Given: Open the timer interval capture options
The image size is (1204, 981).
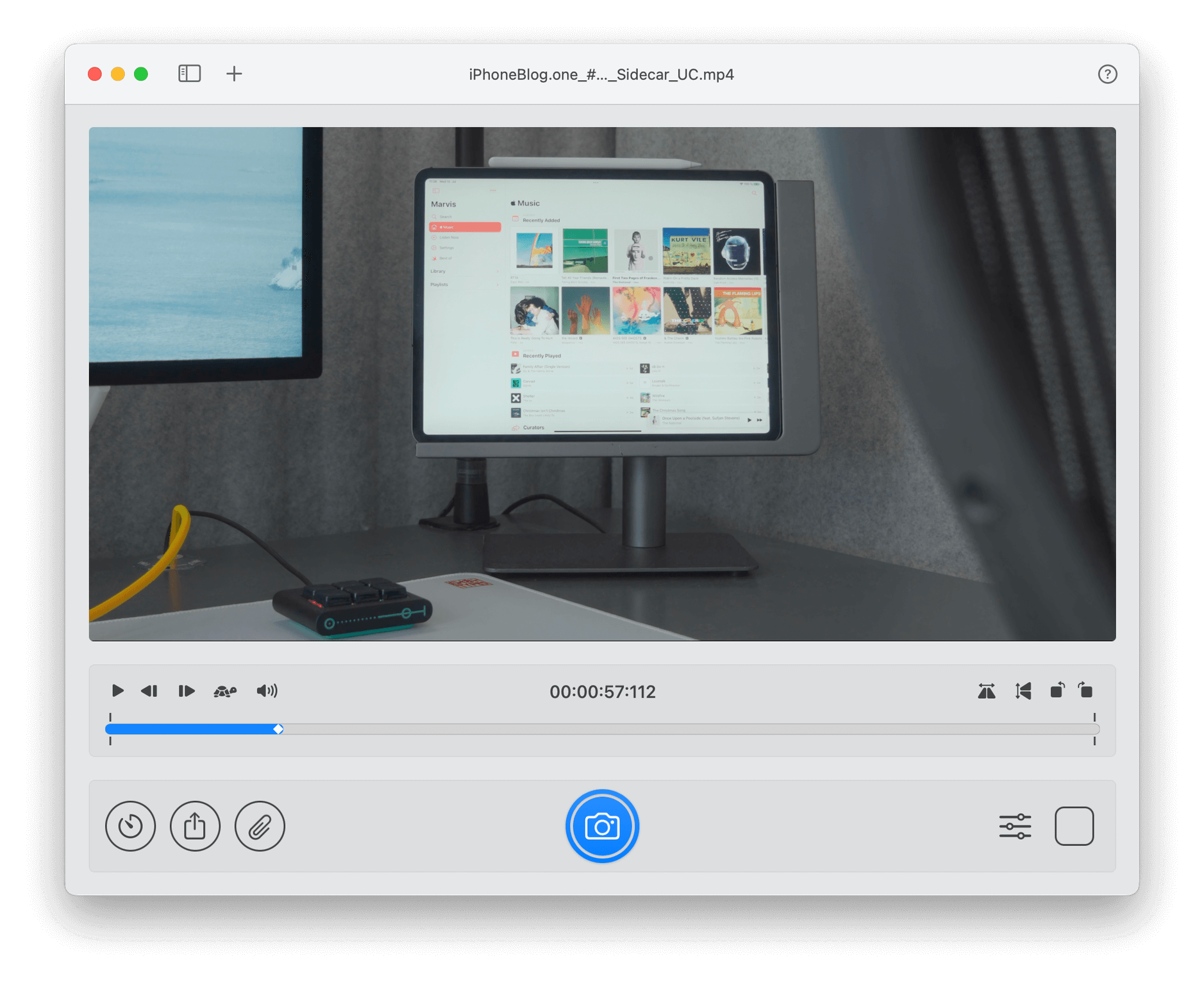Looking at the screenshot, I should click(x=130, y=826).
